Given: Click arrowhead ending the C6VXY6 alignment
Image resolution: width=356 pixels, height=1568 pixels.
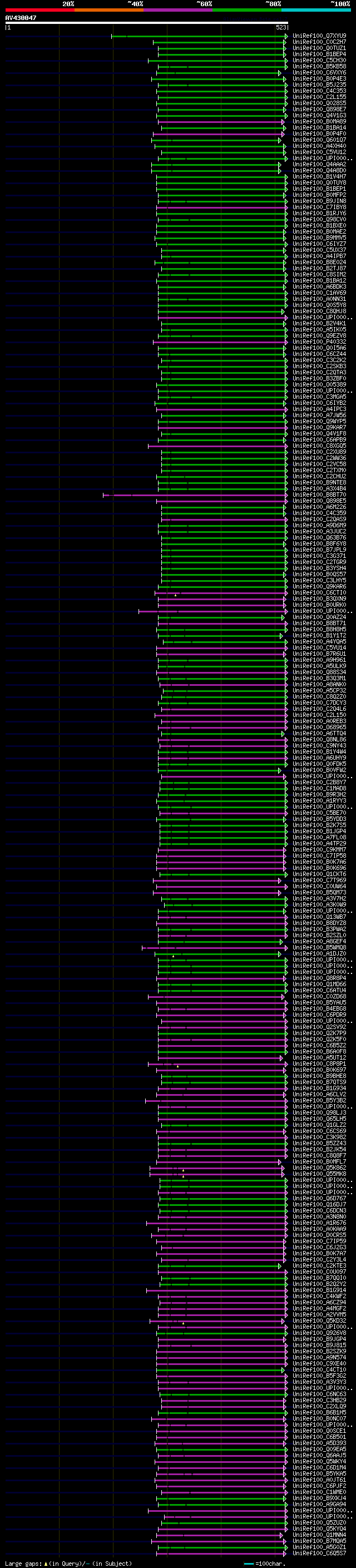Looking at the screenshot, I should point(280,73).
